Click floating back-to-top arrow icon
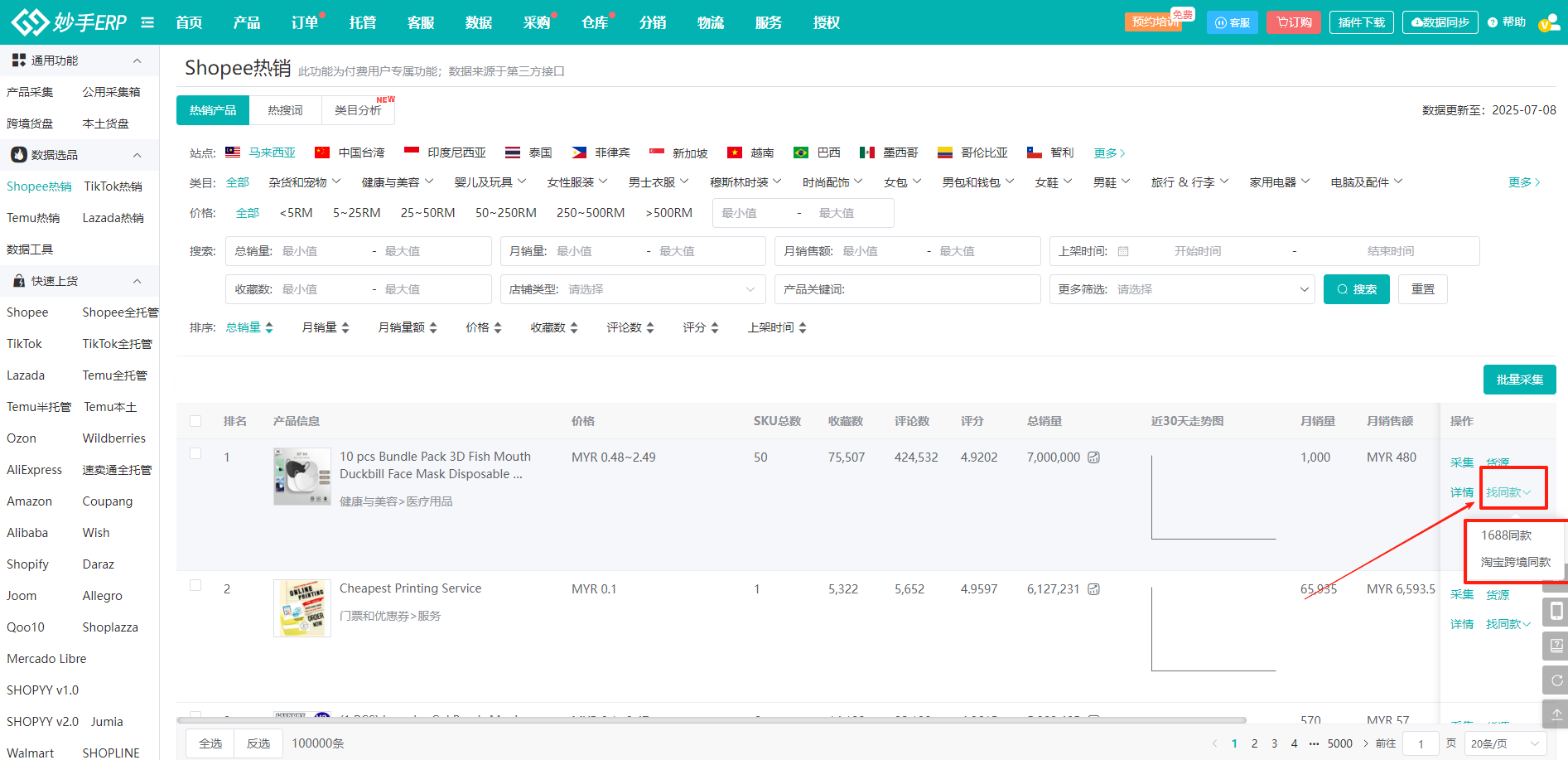Image resolution: width=1568 pixels, height=760 pixels. [1556, 714]
